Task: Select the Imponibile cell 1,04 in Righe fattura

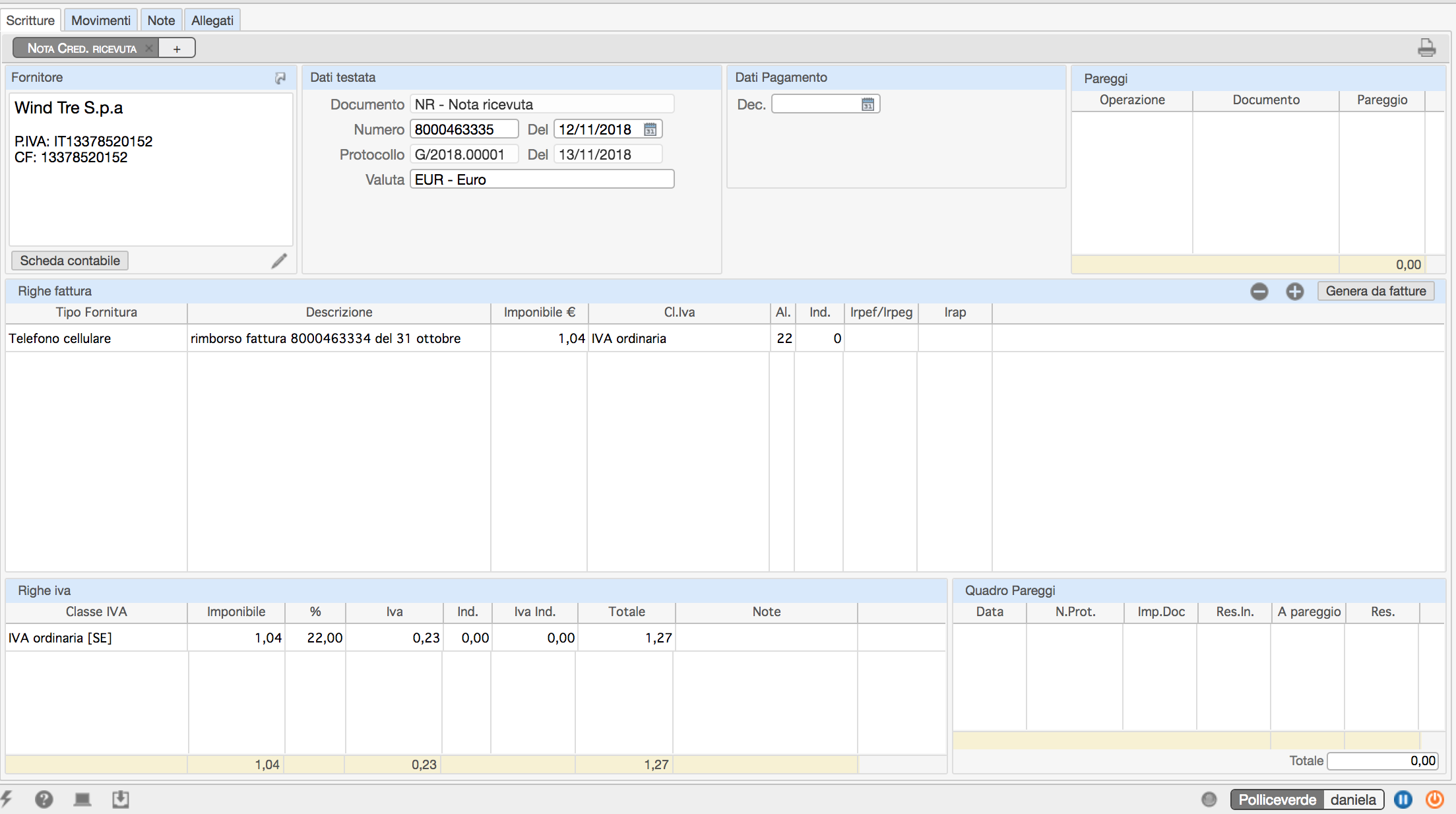Action: click(x=539, y=338)
